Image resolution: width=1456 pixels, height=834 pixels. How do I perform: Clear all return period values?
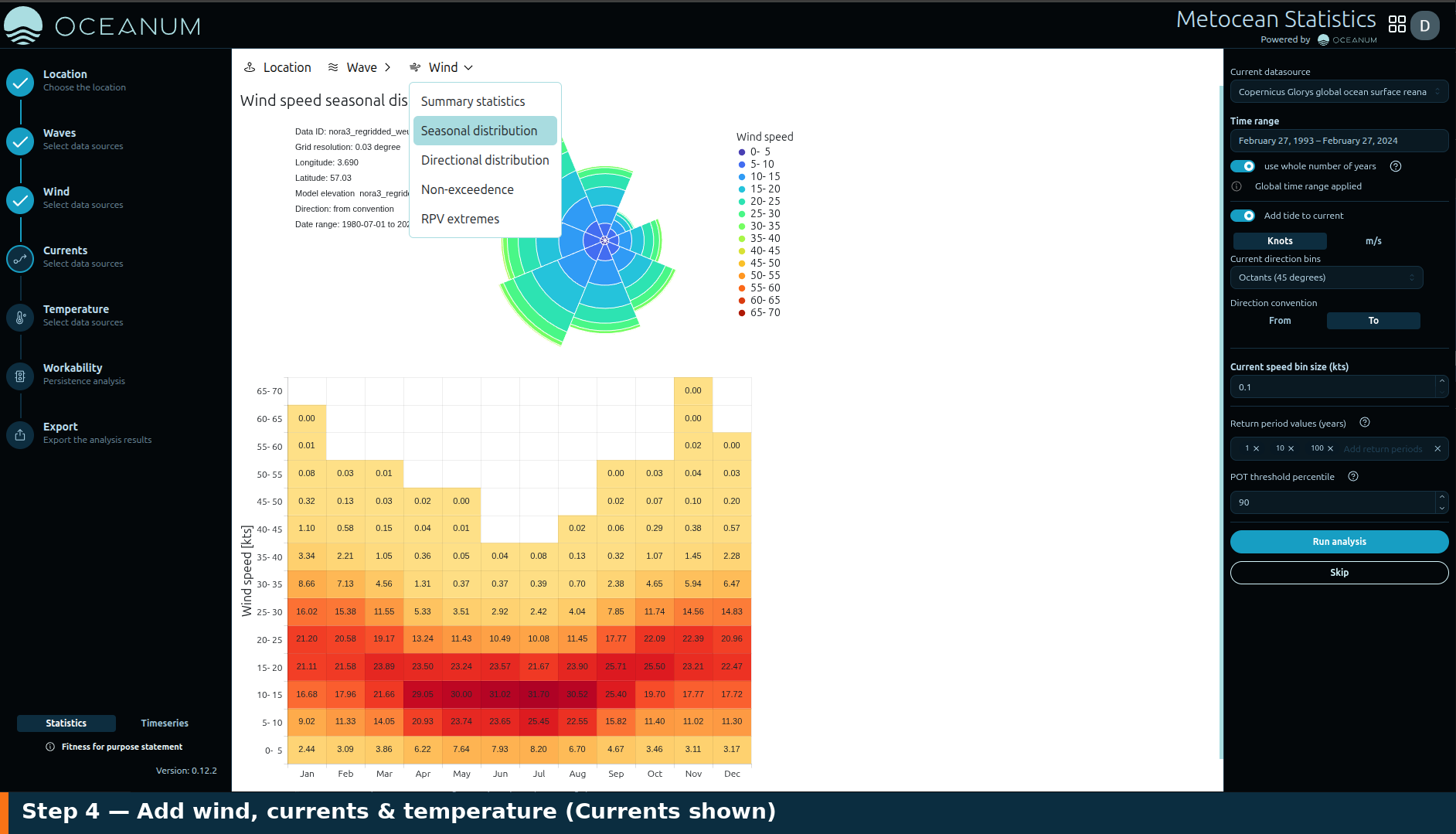[x=1437, y=448]
